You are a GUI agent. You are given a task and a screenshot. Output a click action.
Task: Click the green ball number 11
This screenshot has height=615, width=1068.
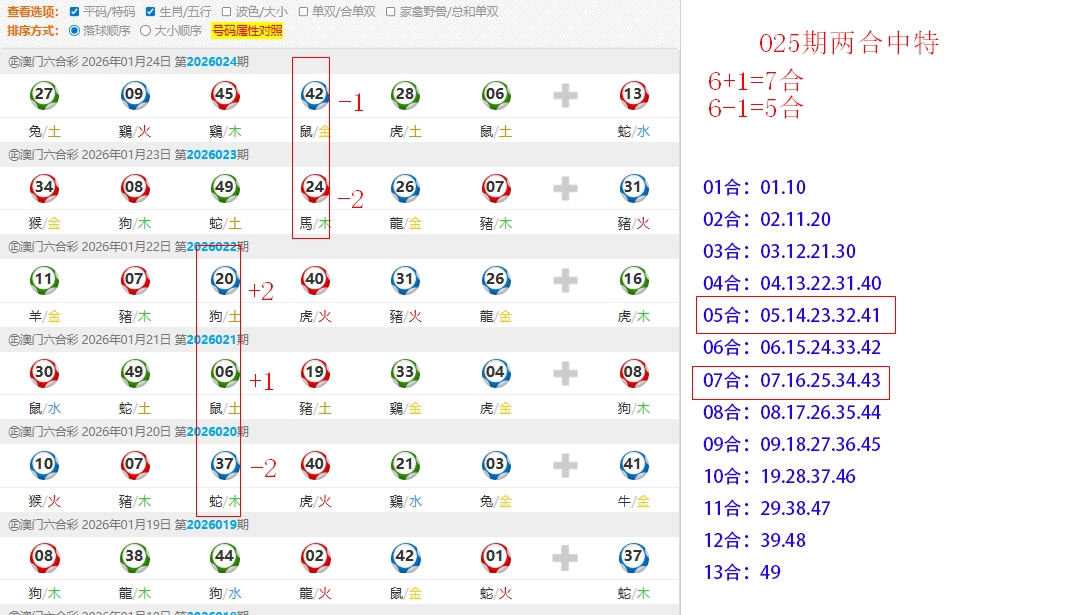click(44, 281)
